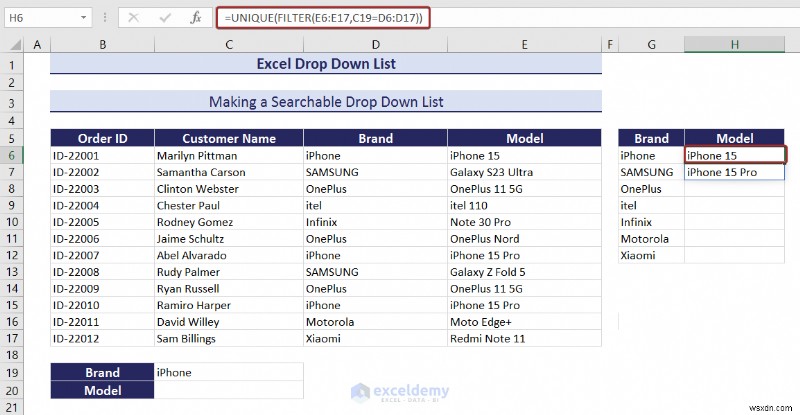Image resolution: width=800 pixels, height=415 pixels.
Task: Click the 'Customer Name' header cell
Action: coord(229,138)
